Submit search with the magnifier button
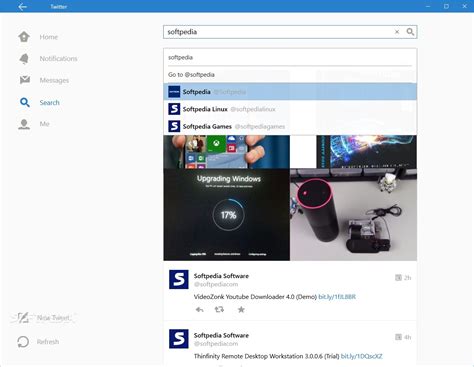Image resolution: width=474 pixels, height=367 pixels. pos(410,32)
